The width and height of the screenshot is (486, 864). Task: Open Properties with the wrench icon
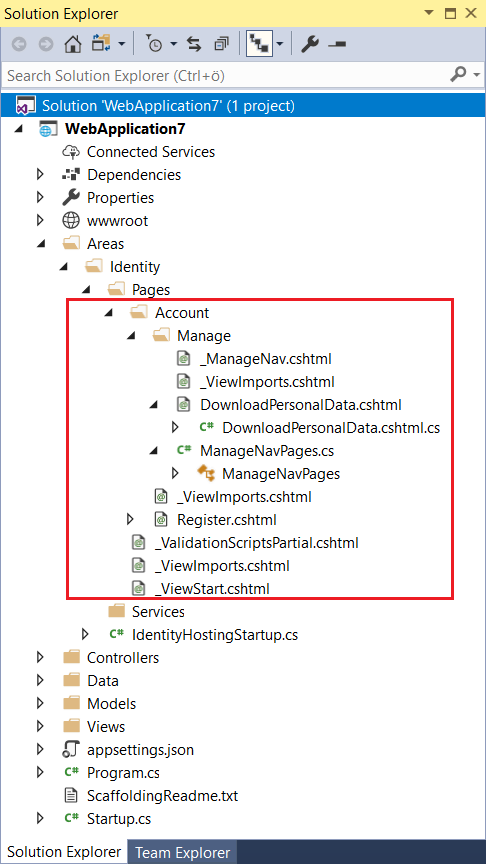click(x=309, y=45)
